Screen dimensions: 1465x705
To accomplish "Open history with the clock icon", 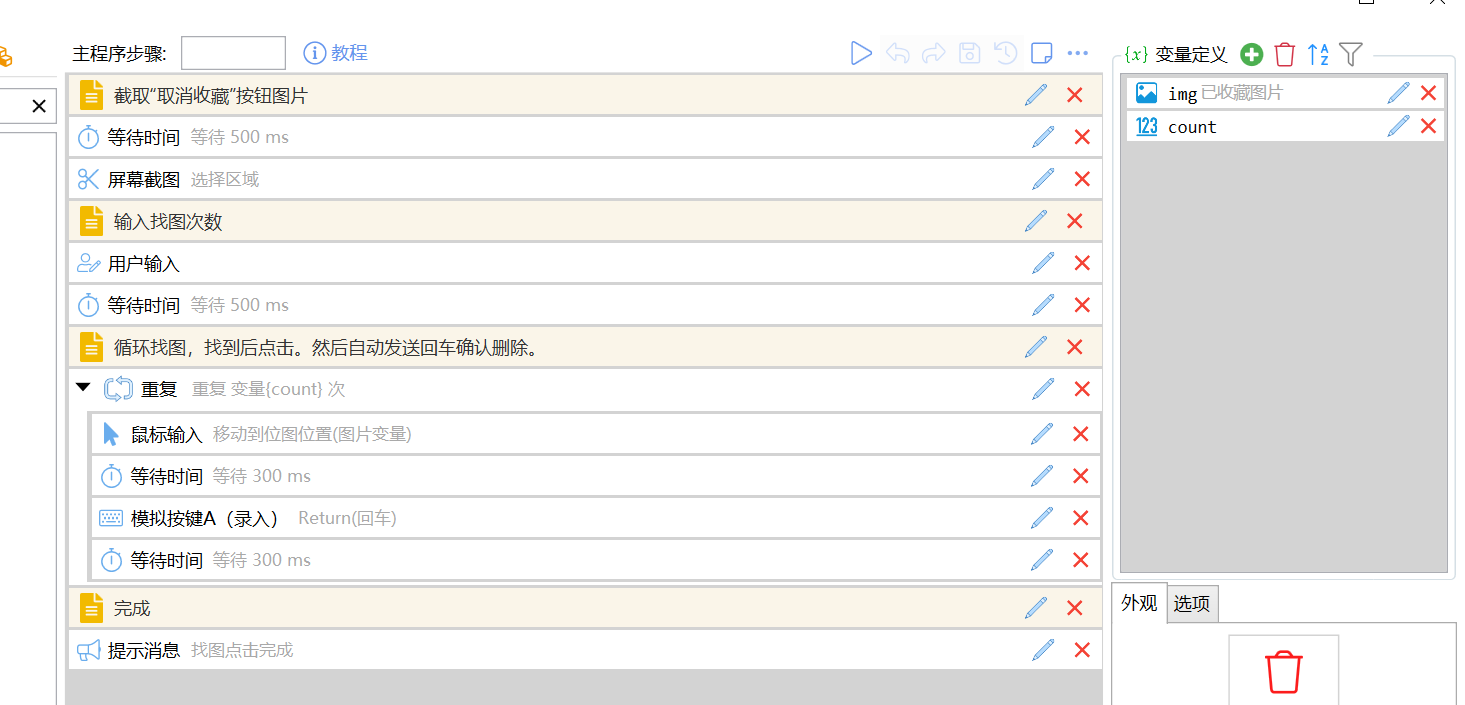I will click(1005, 53).
